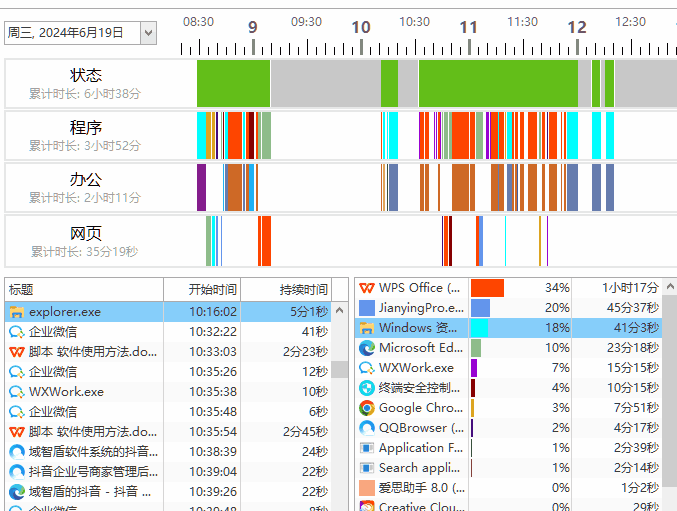677x511 pixels.
Task: Sort by the 持续时间 column header
Action: click(x=286, y=290)
